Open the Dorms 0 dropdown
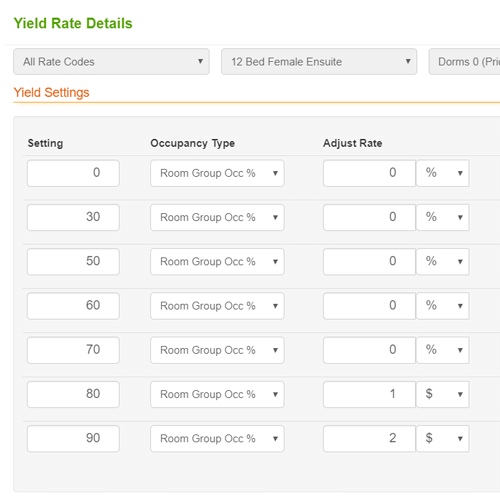This screenshot has width=500, height=500. point(464,62)
